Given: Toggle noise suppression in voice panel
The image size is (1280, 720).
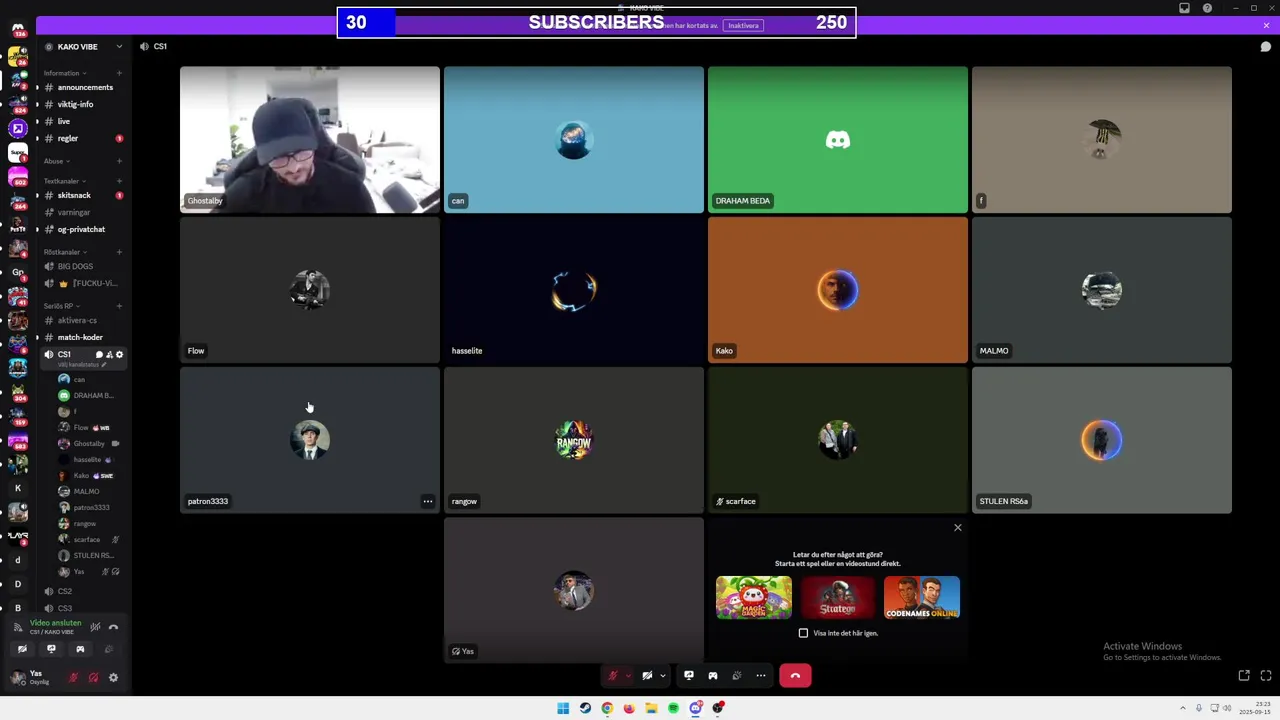Looking at the screenshot, I should [x=95, y=627].
